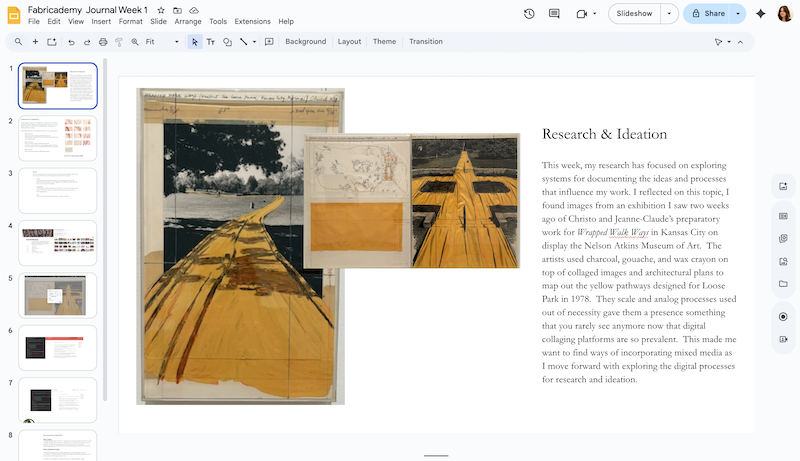Image resolution: width=800 pixels, height=461 pixels.
Task: Click the Paint format roller icon
Action: pos(119,42)
